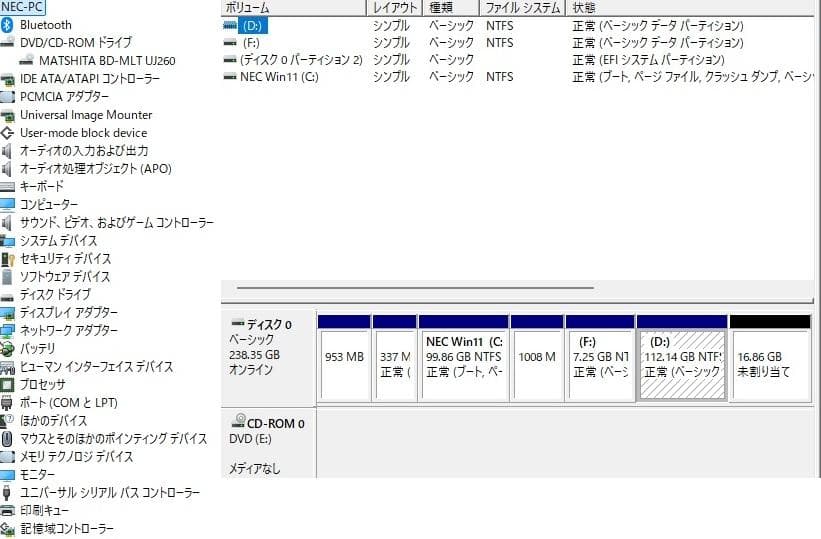Viewport: 821px width, 539px height.
Task: Click the キーボード keyboard icon
Action: pyautogui.click(x=7, y=186)
